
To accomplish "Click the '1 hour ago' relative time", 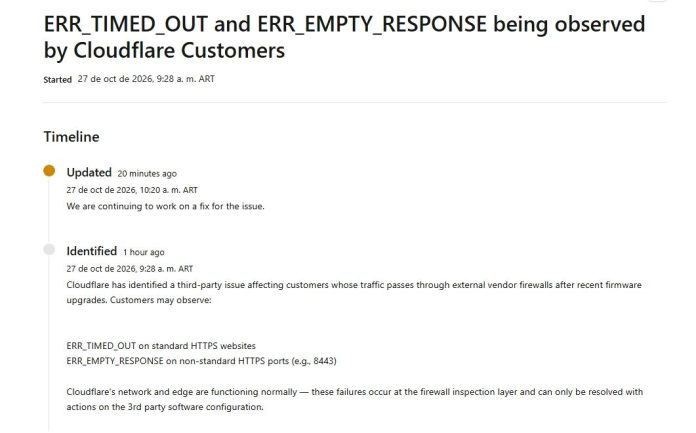I will coord(144,252).
